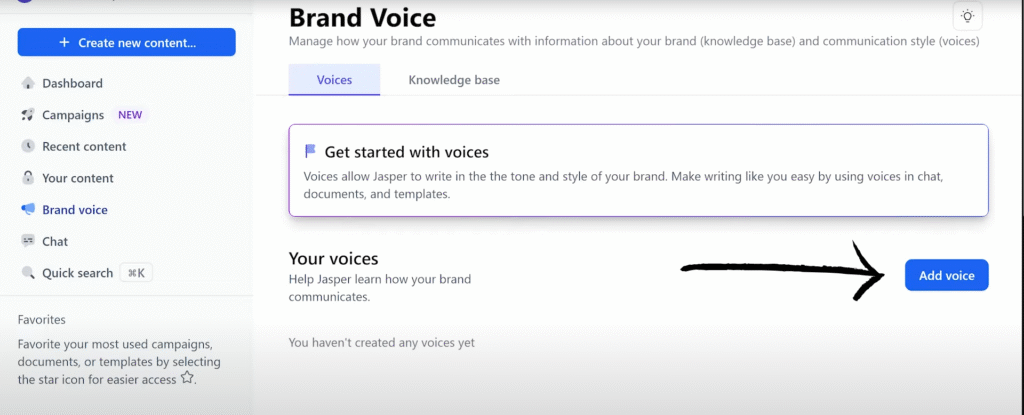Open Campaigns in the sidebar

[73, 115]
